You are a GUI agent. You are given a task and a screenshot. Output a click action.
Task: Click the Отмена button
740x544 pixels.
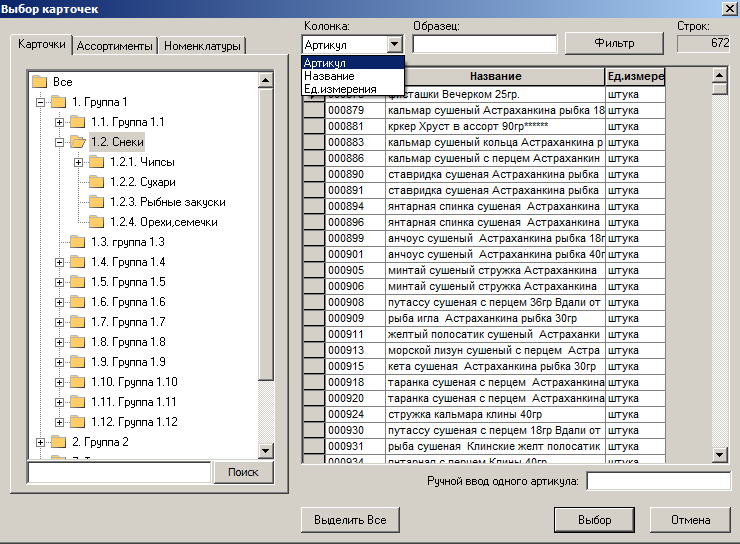coord(690,520)
